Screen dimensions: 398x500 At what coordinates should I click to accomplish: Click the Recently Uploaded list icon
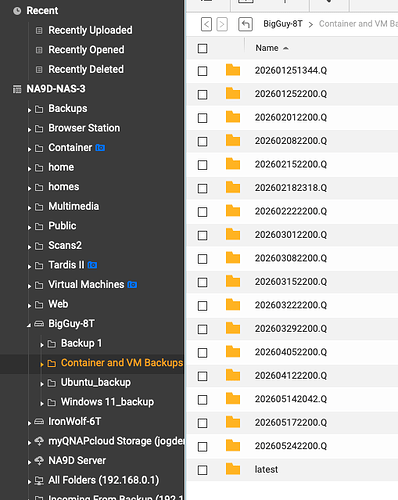39,31
